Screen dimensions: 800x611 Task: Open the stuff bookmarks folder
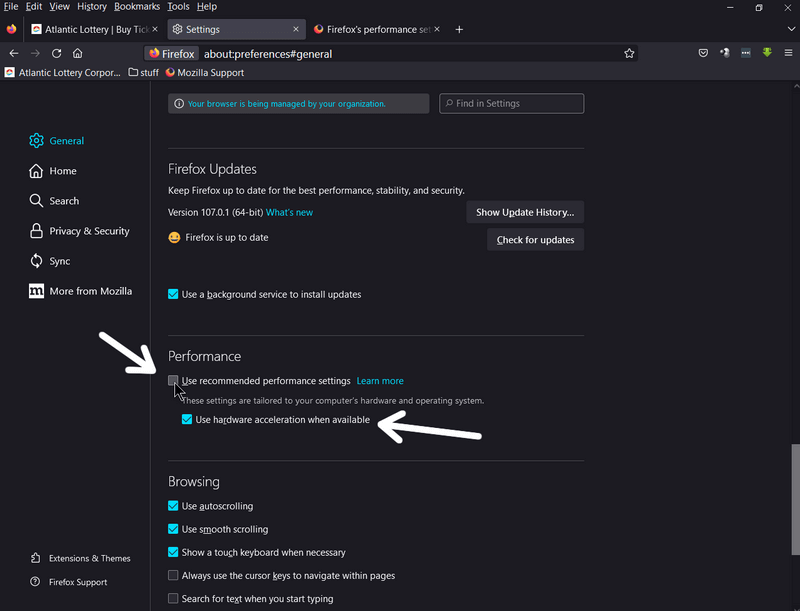144,73
